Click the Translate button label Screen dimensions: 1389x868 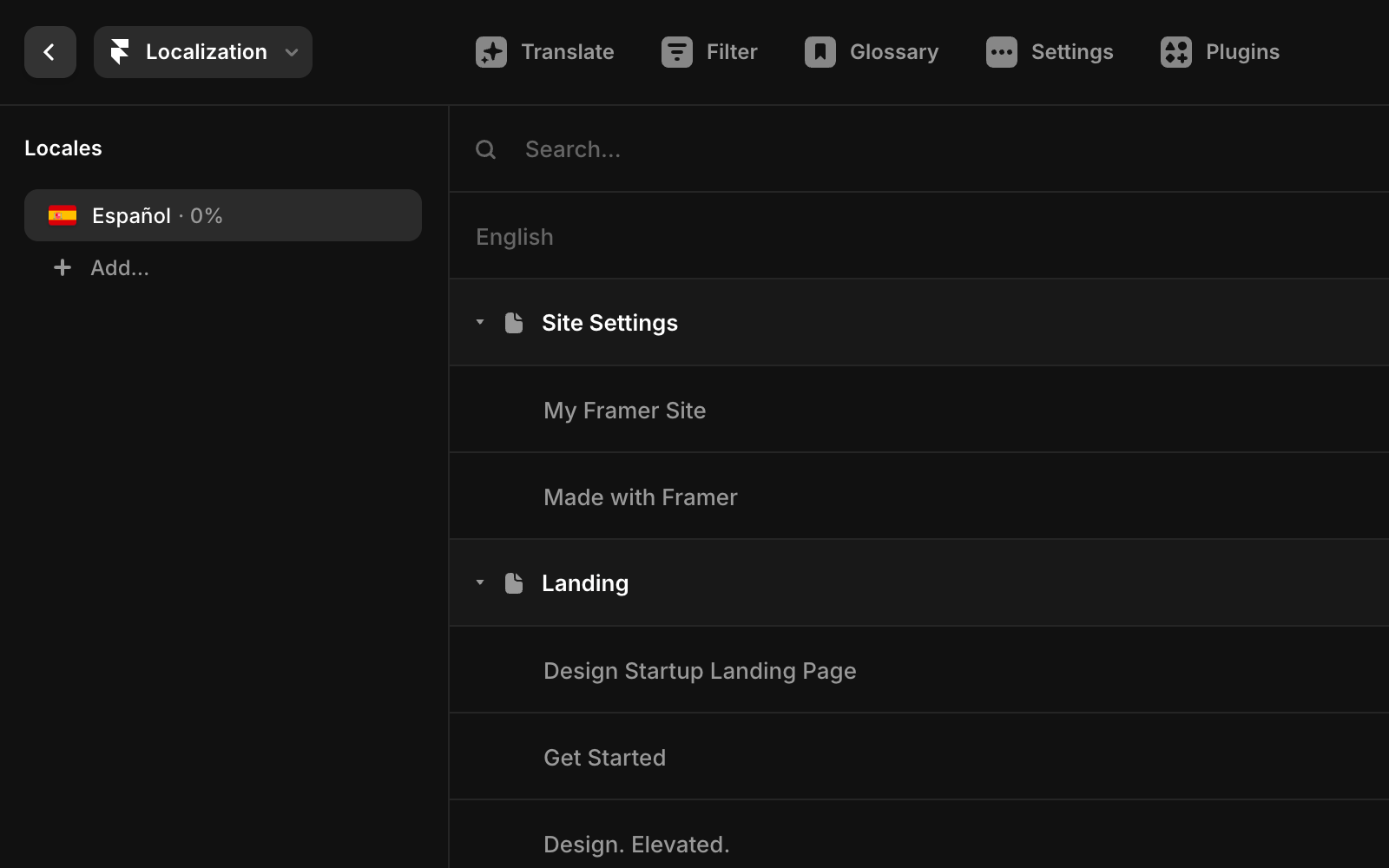(x=567, y=52)
